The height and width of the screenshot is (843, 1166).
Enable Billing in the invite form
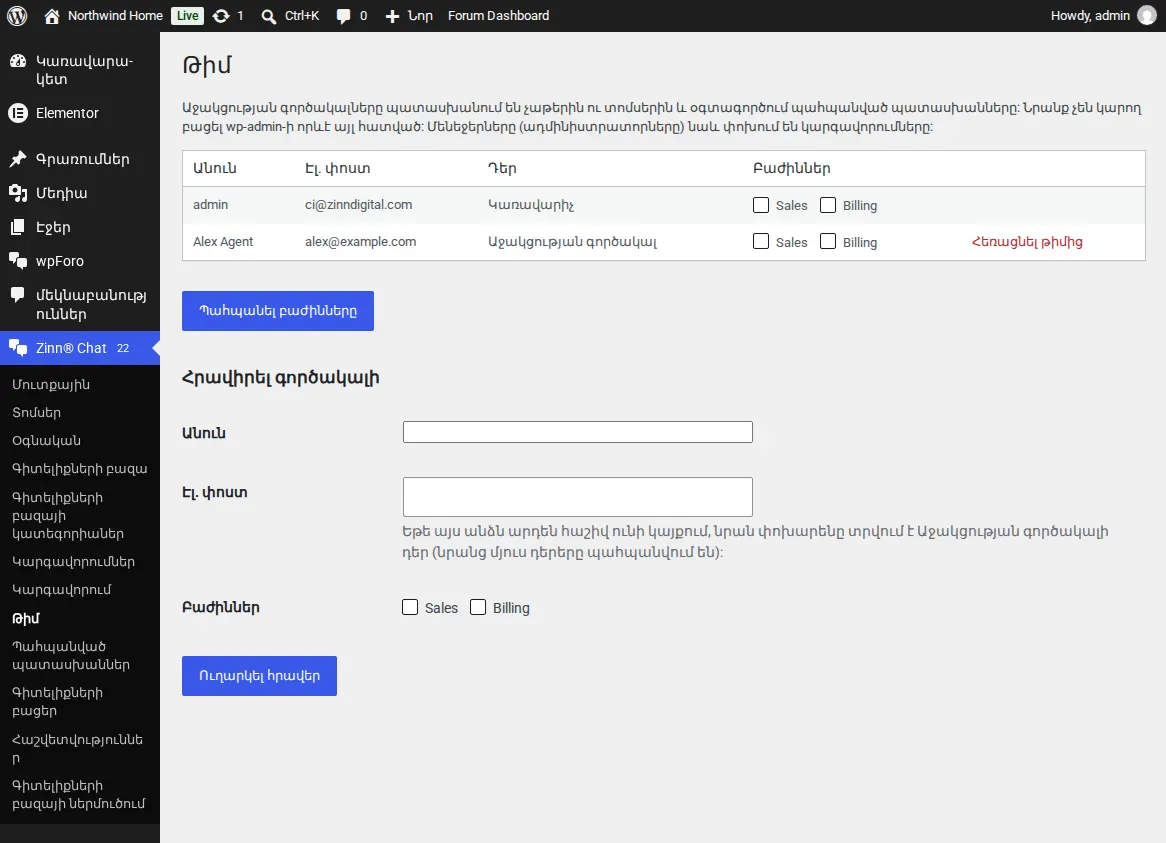478,607
